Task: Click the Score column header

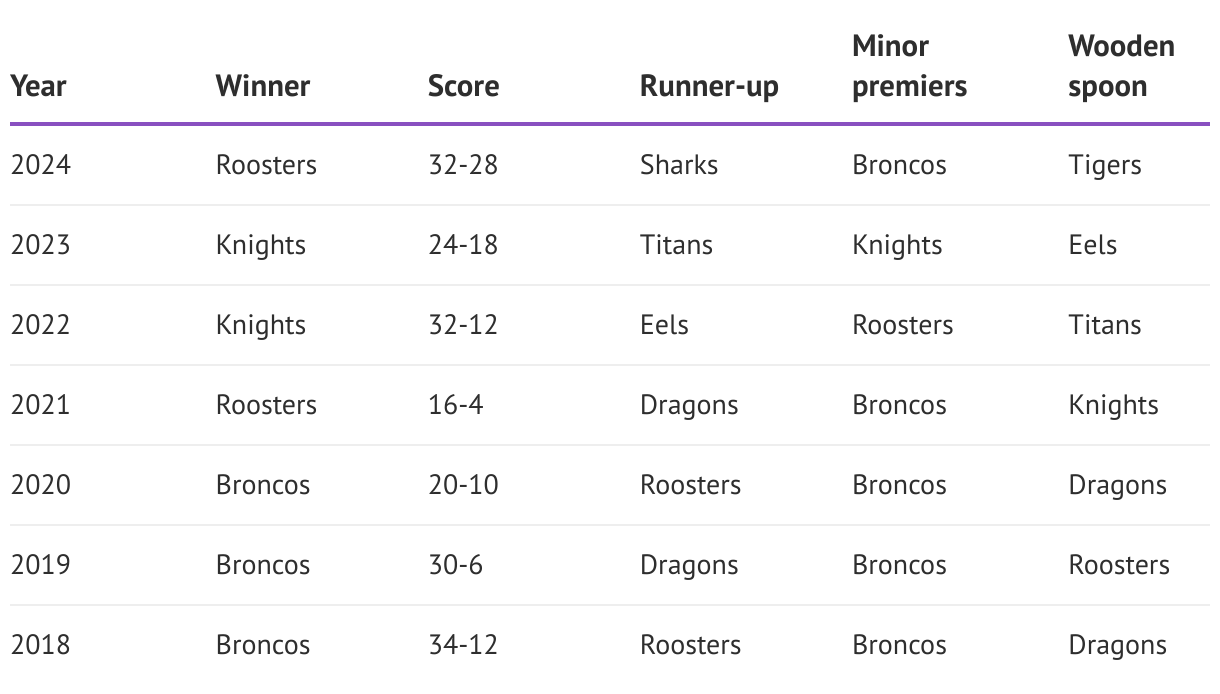Action: (463, 86)
